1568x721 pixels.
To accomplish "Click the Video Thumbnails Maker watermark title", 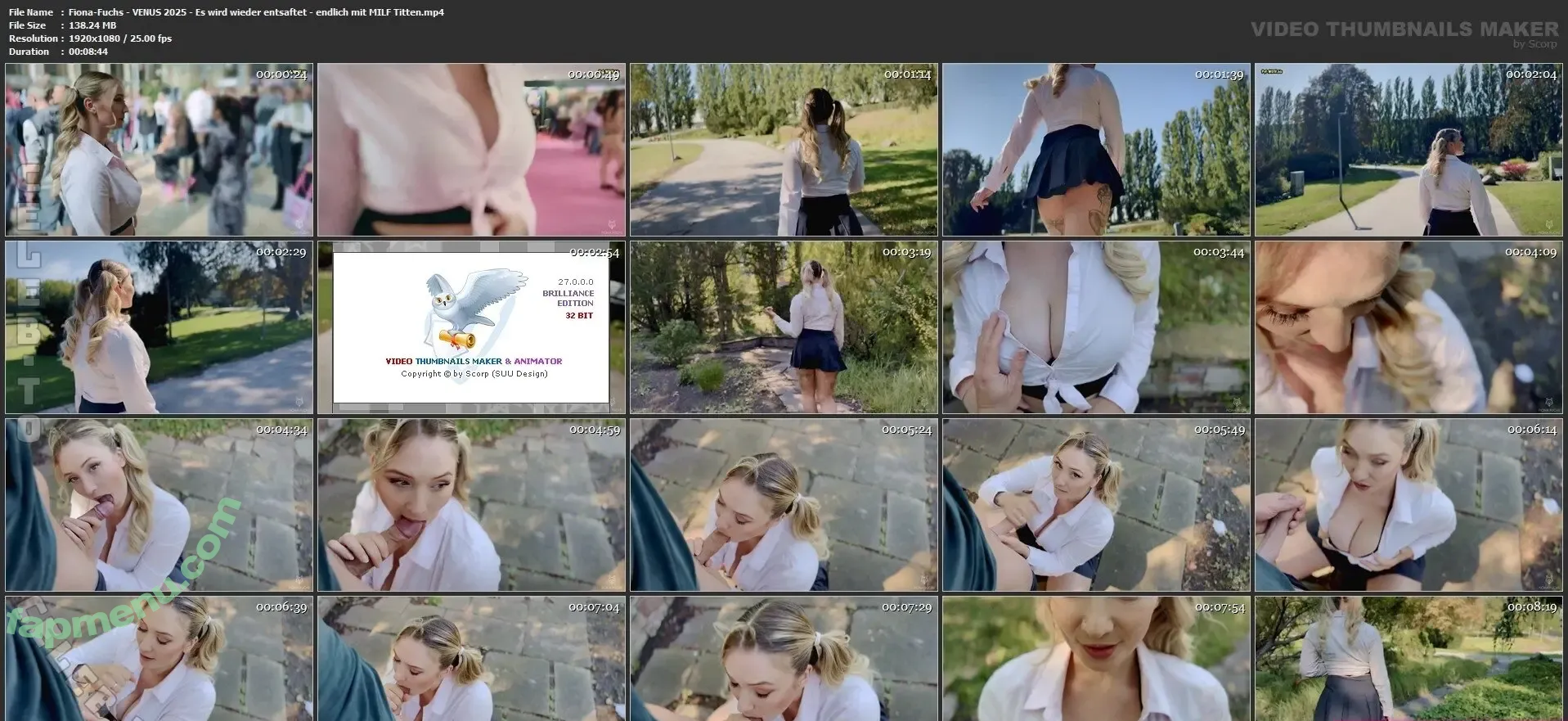I will point(1404,29).
